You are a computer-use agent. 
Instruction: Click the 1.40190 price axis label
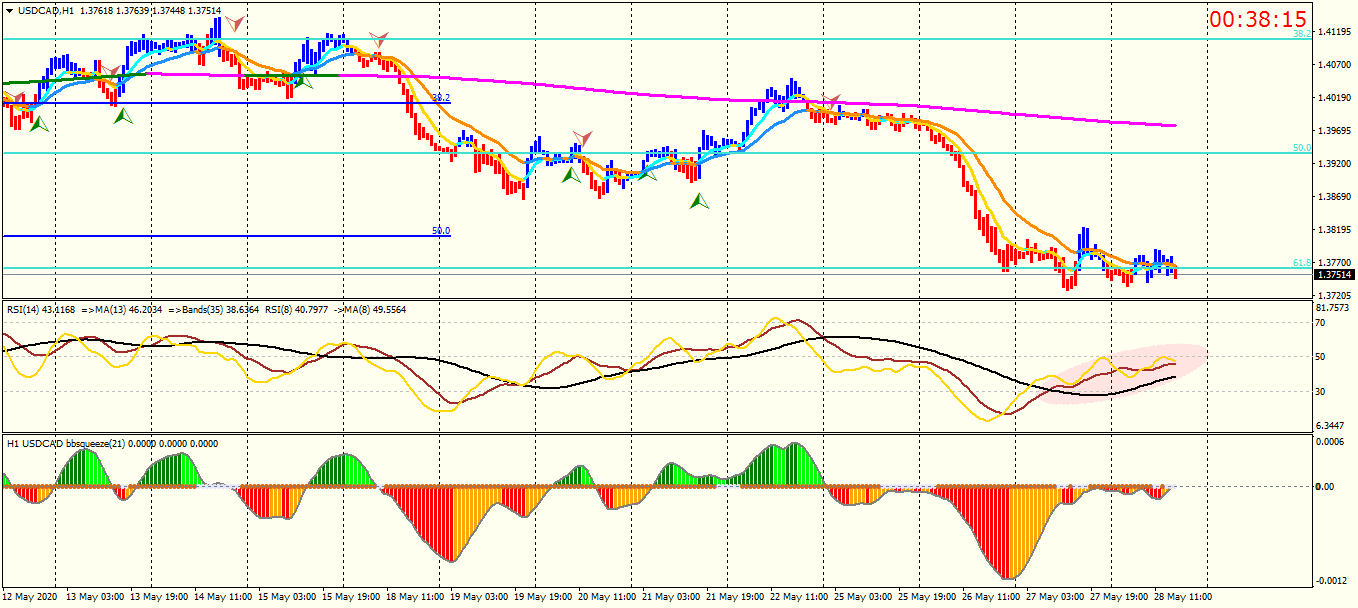pos(1334,98)
